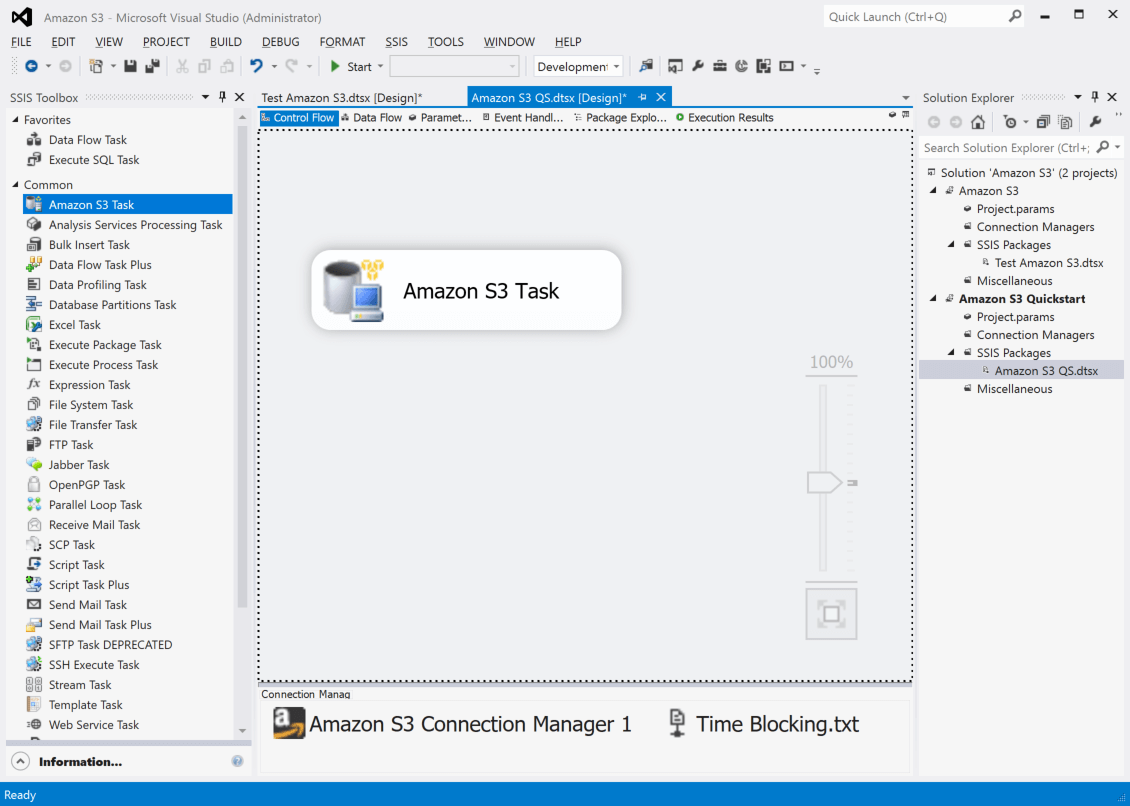This screenshot has width=1130, height=806.
Task: Click the New Project icon in the toolbar
Action: 96,66
